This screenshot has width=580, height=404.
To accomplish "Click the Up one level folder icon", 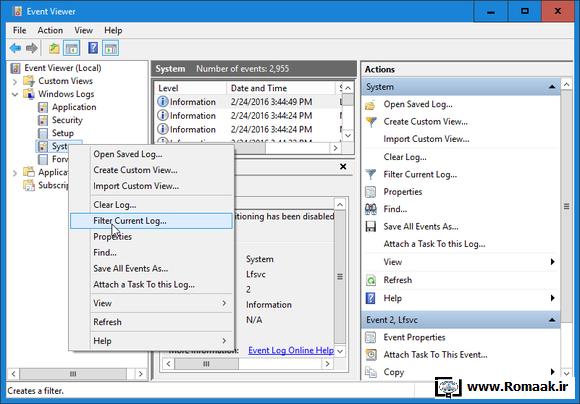I will [54, 48].
